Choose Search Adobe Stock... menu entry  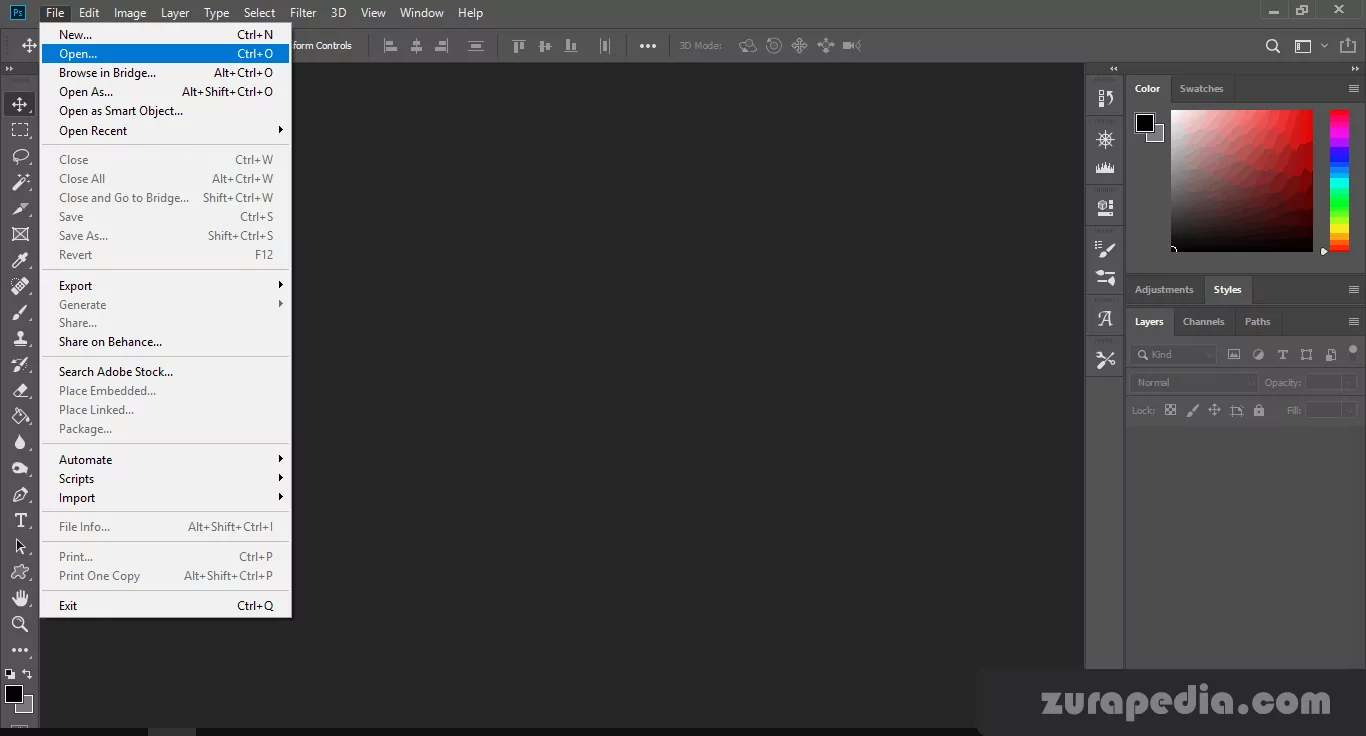click(x=116, y=372)
